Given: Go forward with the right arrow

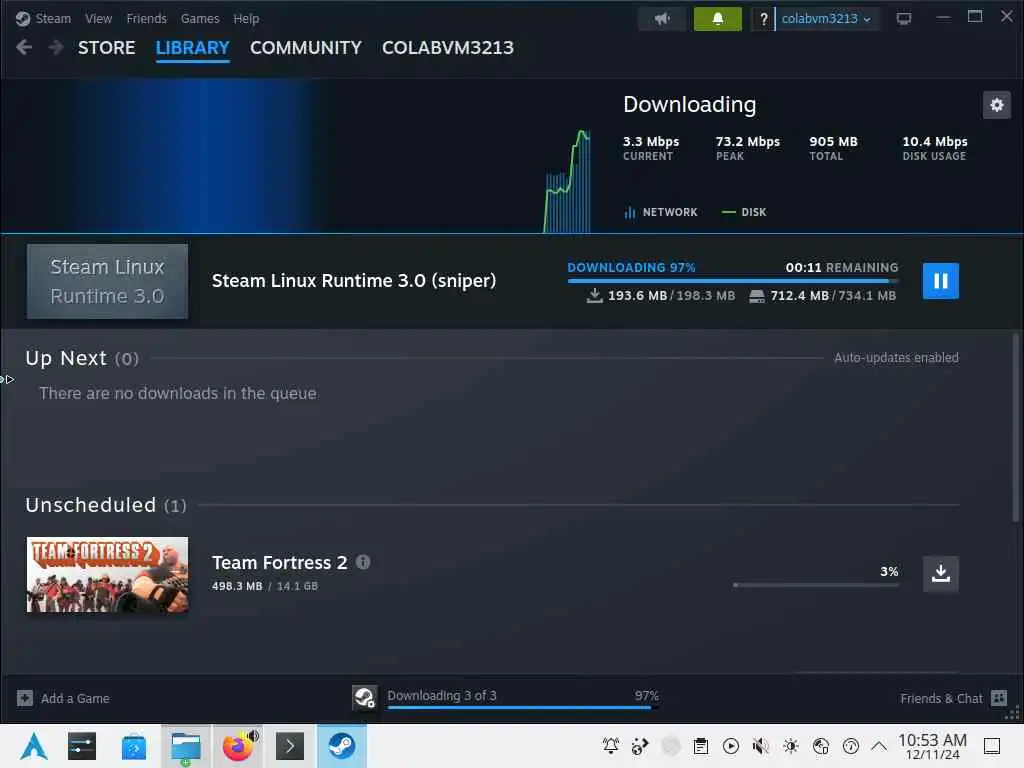Looking at the screenshot, I should 56,47.
